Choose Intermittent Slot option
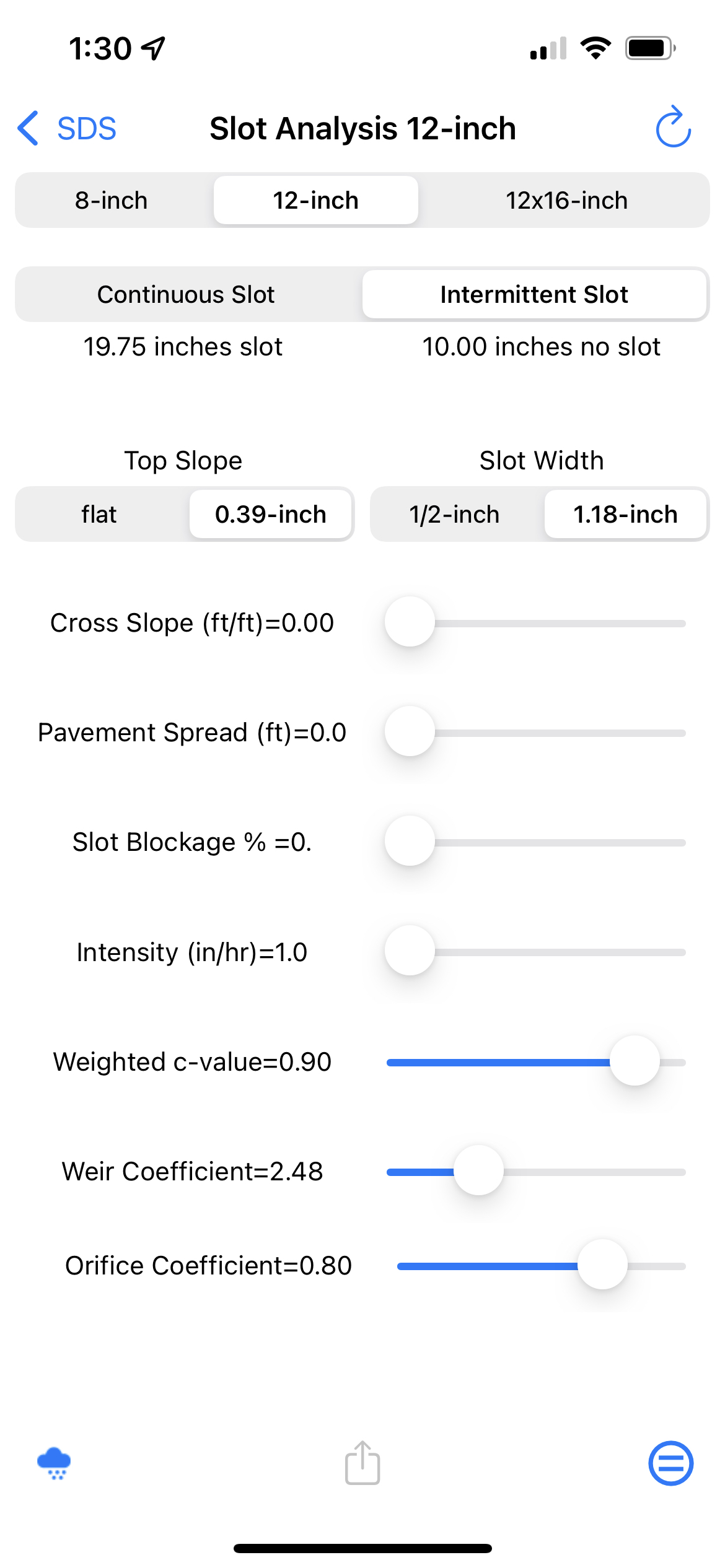 point(534,295)
